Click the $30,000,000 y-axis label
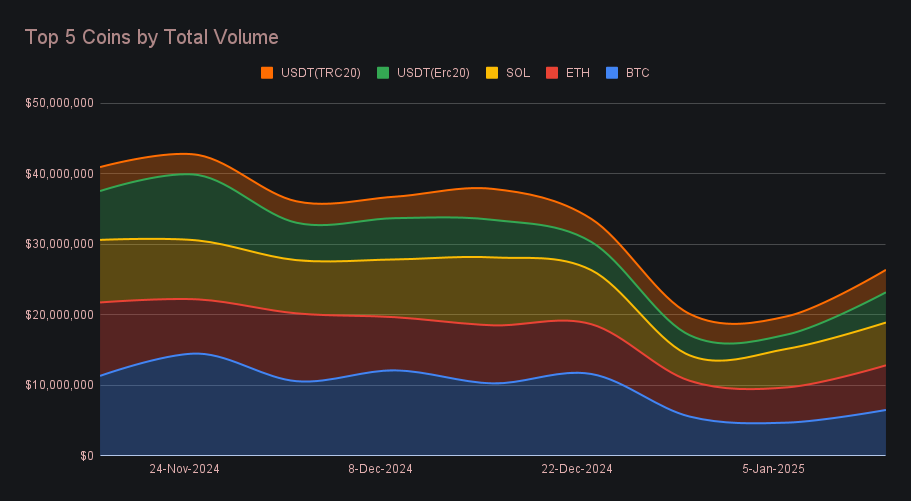The image size is (911, 501). (x=61, y=244)
